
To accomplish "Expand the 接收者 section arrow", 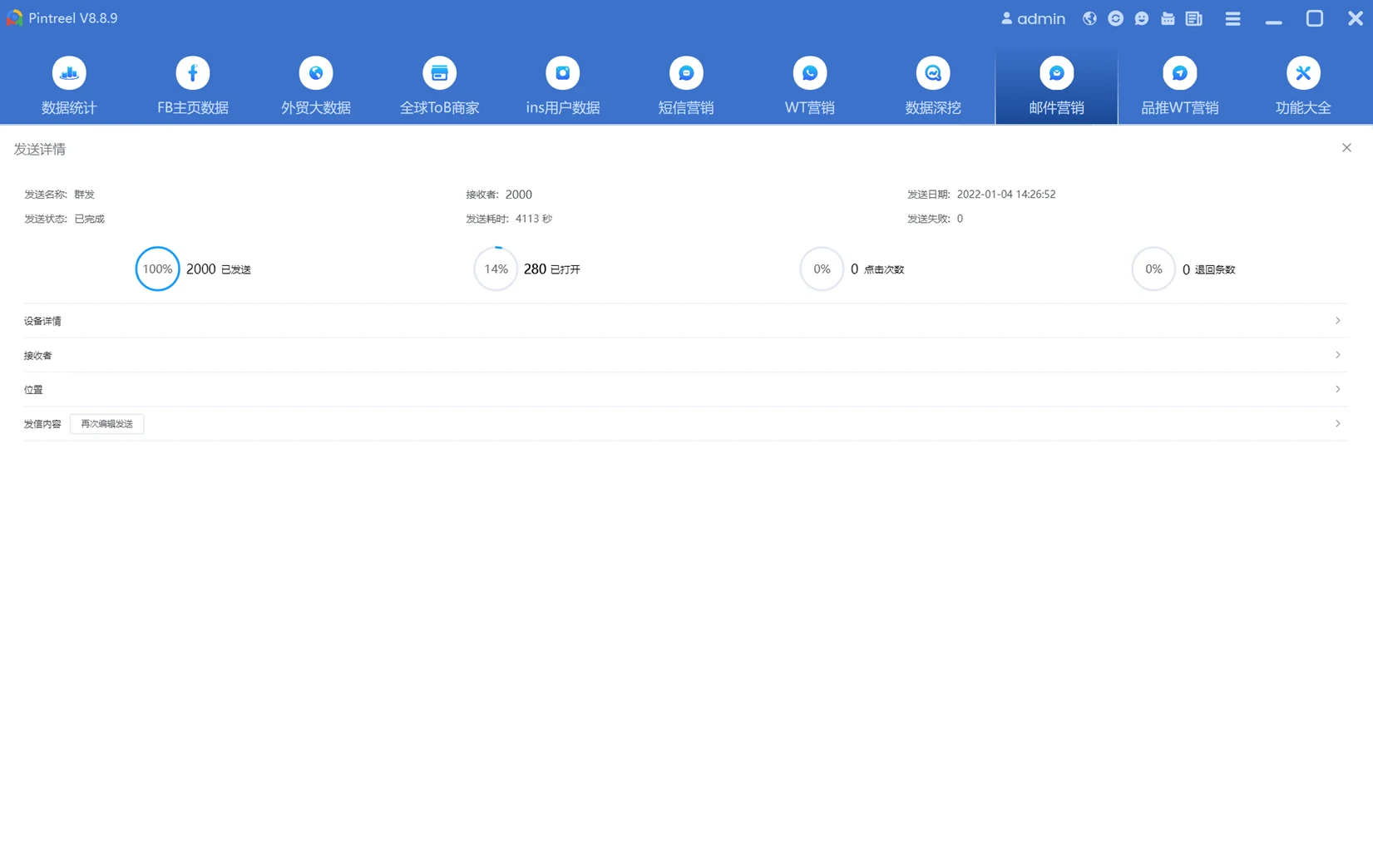I will click(x=1337, y=355).
